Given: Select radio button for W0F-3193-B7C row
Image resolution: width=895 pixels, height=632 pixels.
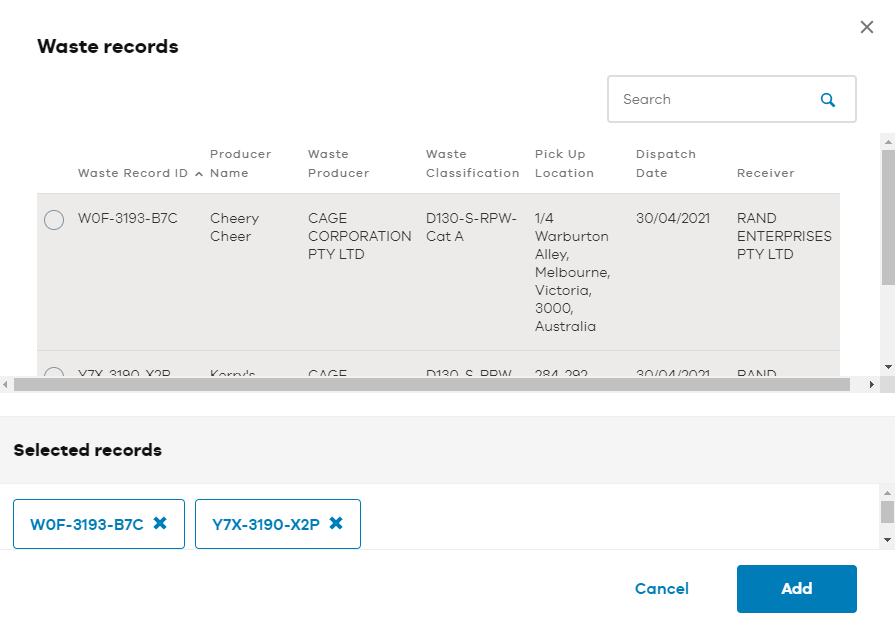Looking at the screenshot, I should point(54,219).
